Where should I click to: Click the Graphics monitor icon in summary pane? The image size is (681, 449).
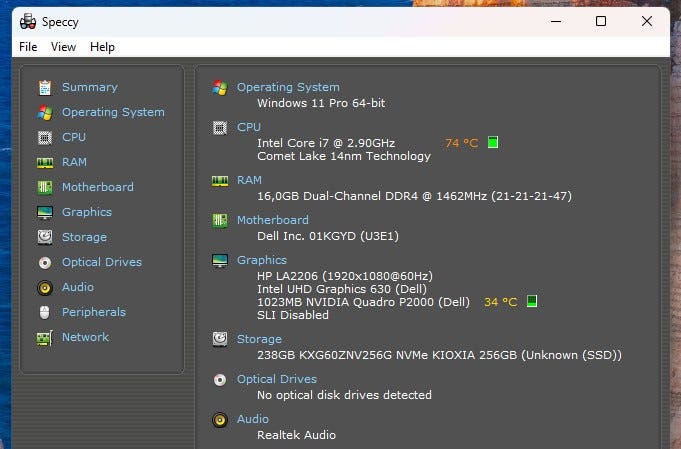tap(220, 261)
